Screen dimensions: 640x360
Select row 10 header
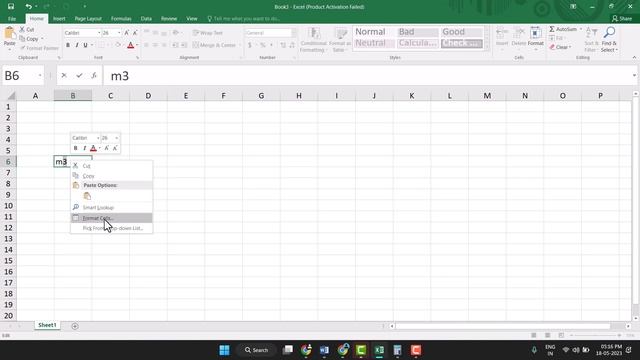[x=8, y=206]
